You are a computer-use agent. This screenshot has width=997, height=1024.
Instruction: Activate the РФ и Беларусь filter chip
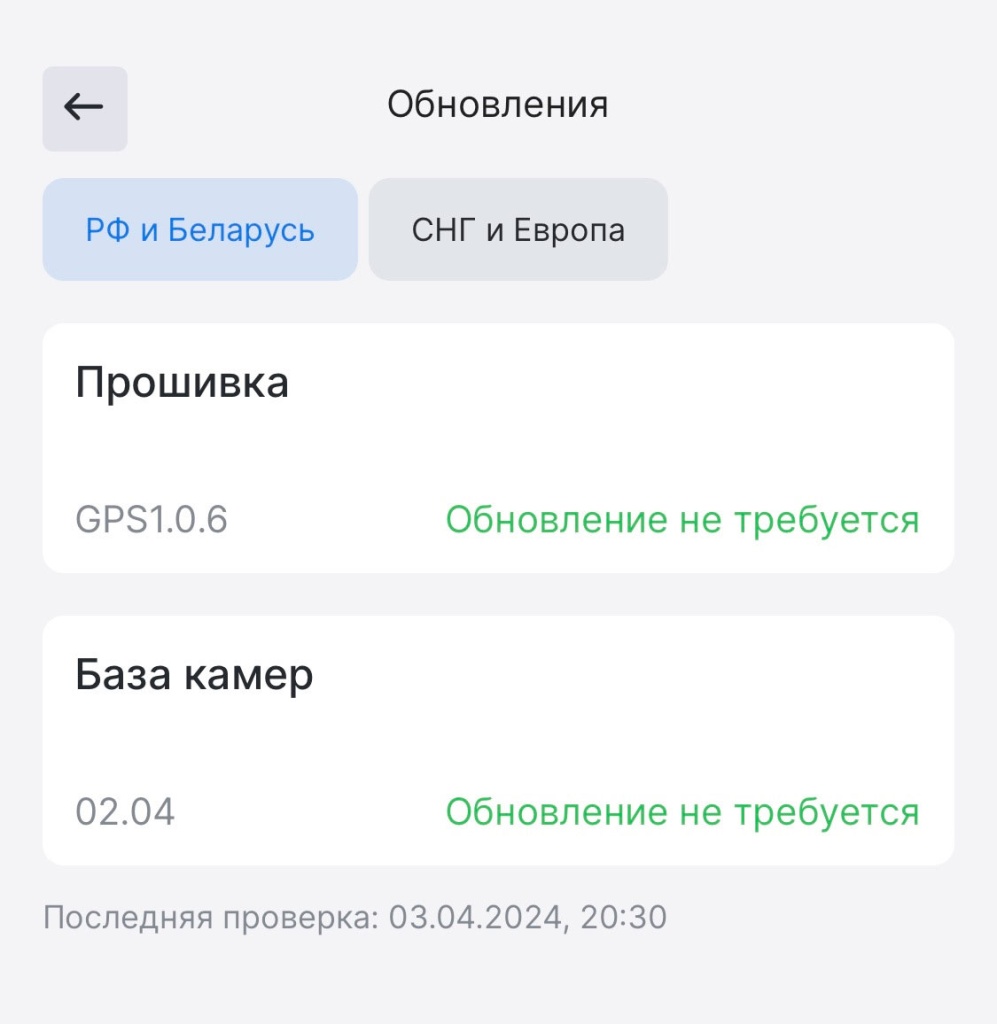(199, 229)
